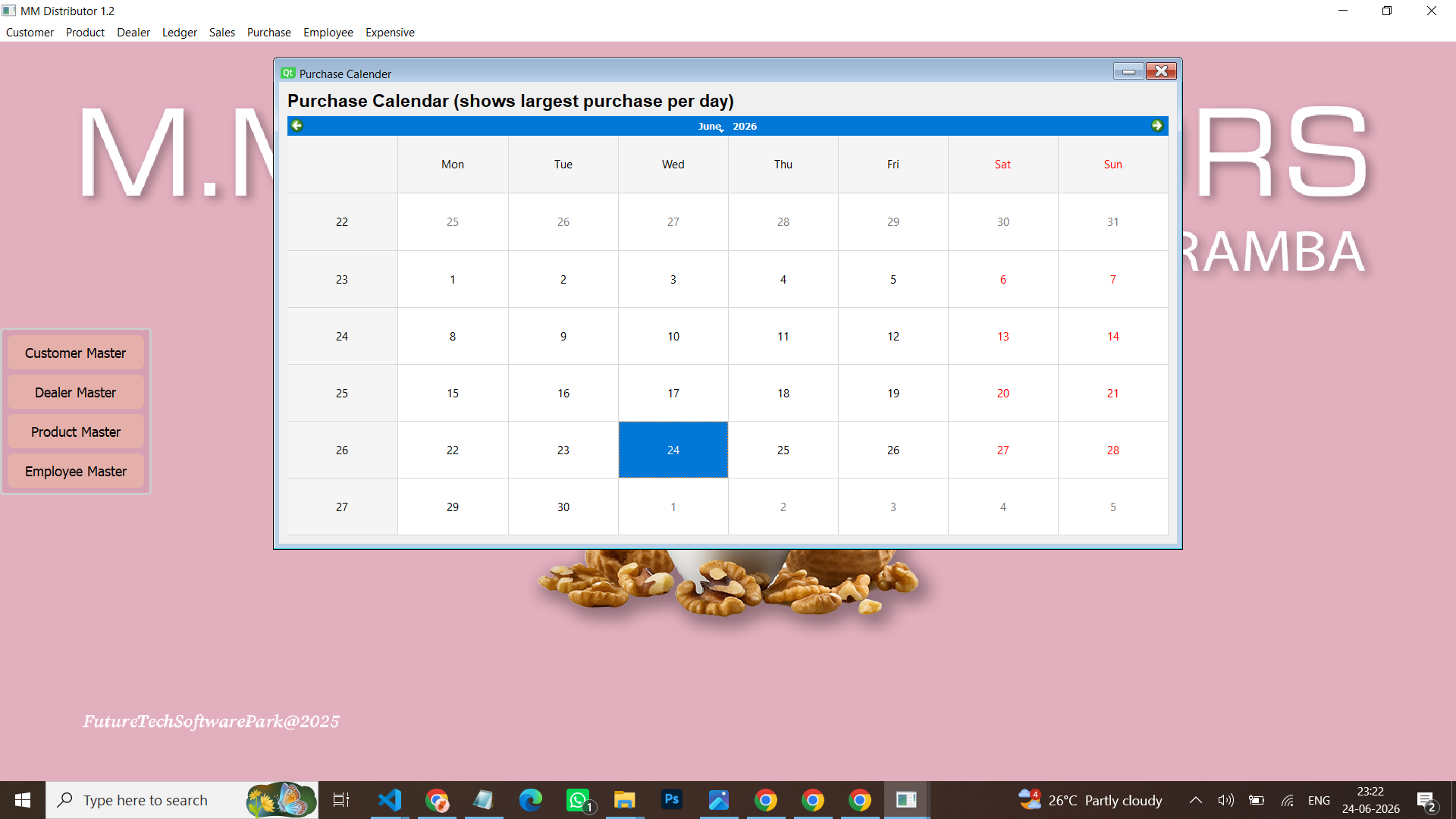Select June 17 in the calendar
The height and width of the screenshot is (819, 1456).
click(x=673, y=393)
